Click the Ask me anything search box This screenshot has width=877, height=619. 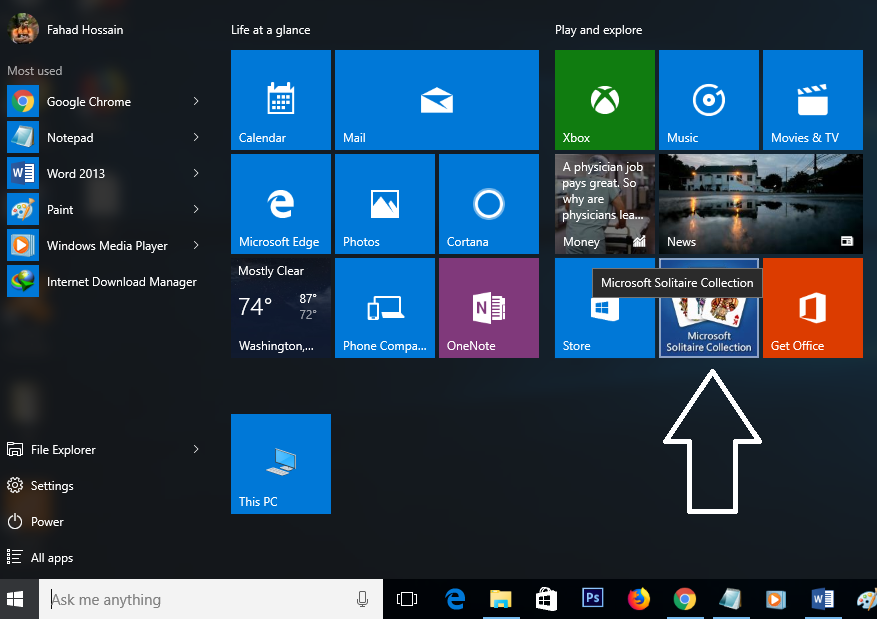(x=200, y=600)
